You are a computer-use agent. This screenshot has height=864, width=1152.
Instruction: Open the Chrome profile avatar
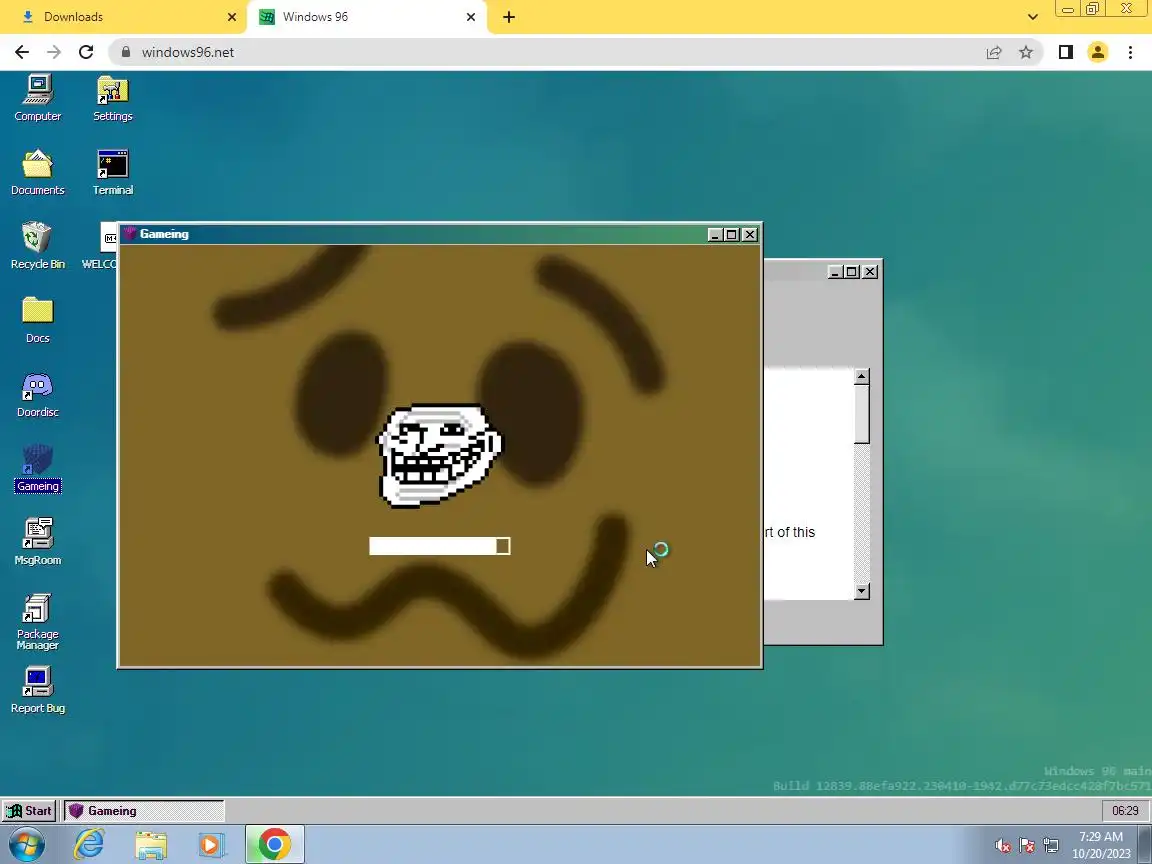pos(1098,52)
